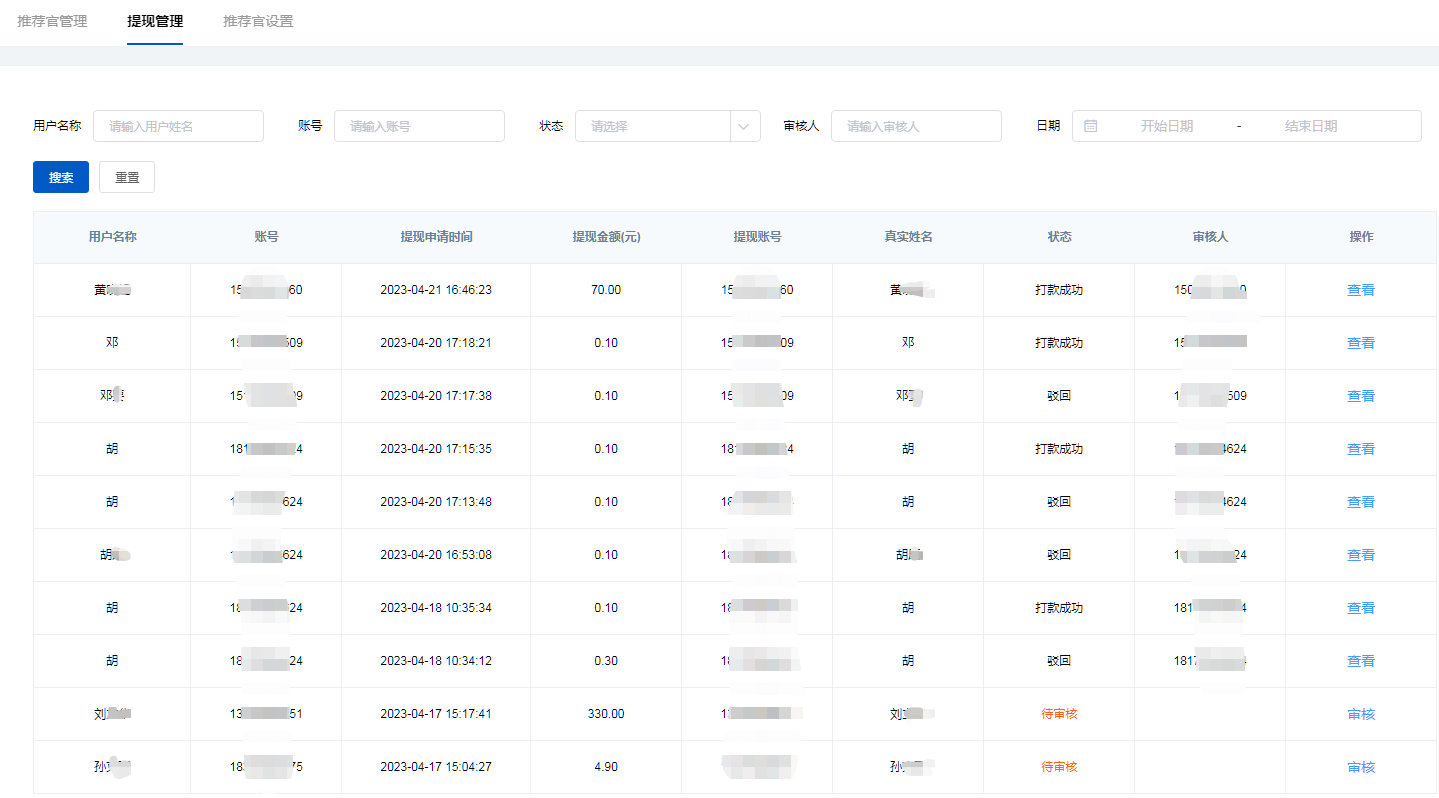The image size is (1439, 798).
Task: Click the 真实姓名 column header
Action: click(x=908, y=237)
